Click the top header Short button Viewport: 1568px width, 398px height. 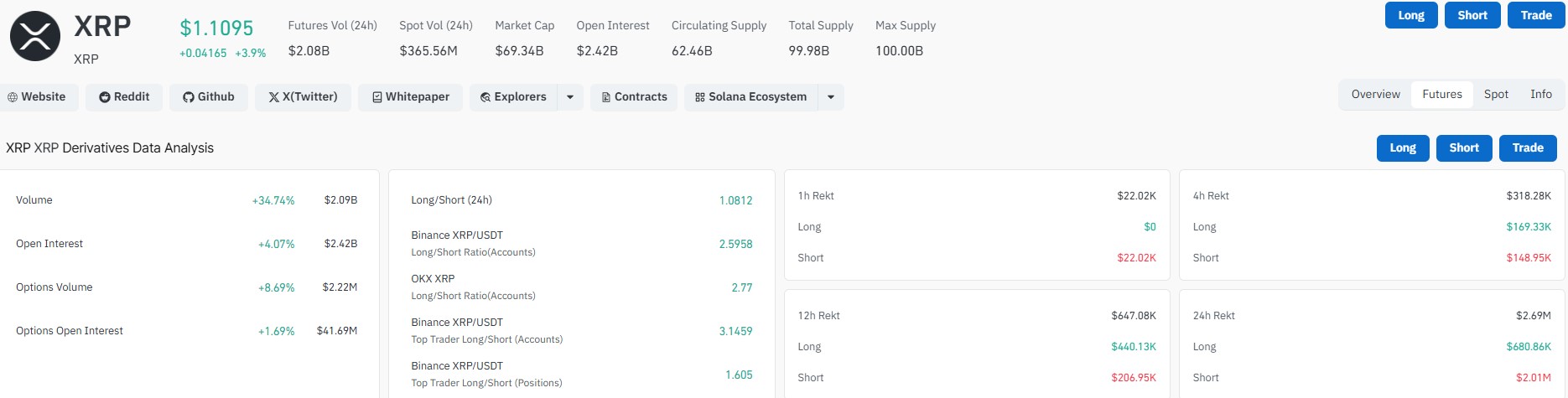click(x=1472, y=15)
